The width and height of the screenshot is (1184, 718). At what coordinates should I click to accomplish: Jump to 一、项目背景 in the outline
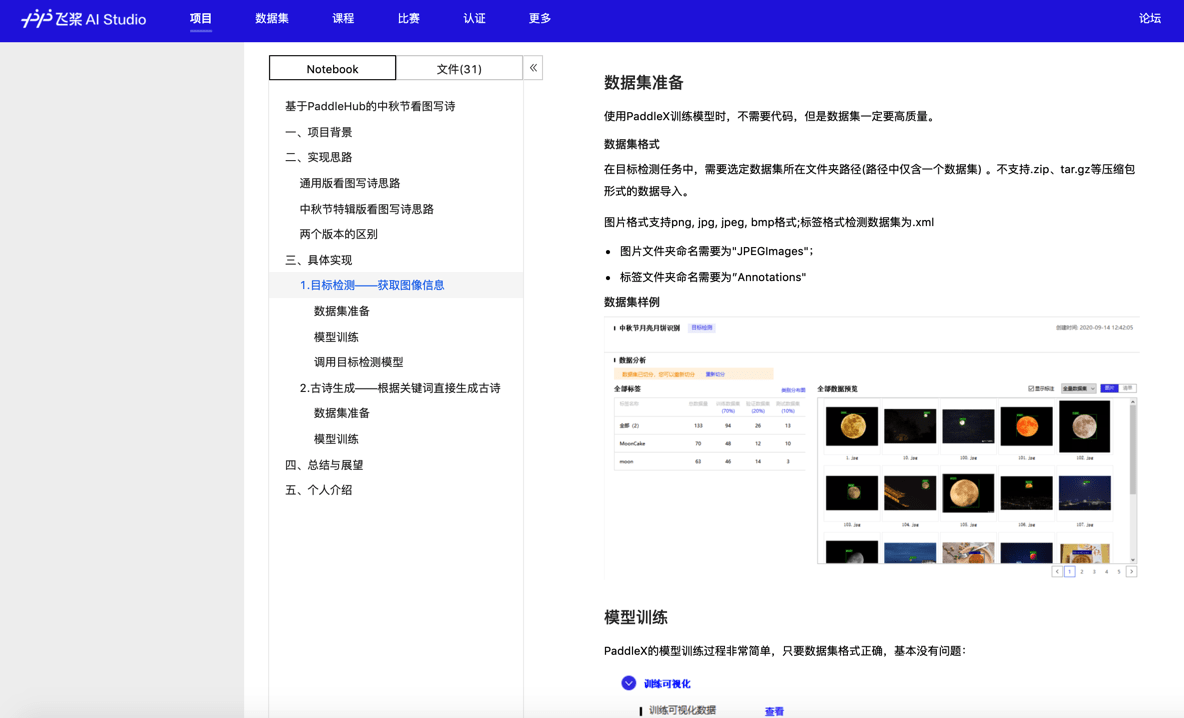click(319, 132)
